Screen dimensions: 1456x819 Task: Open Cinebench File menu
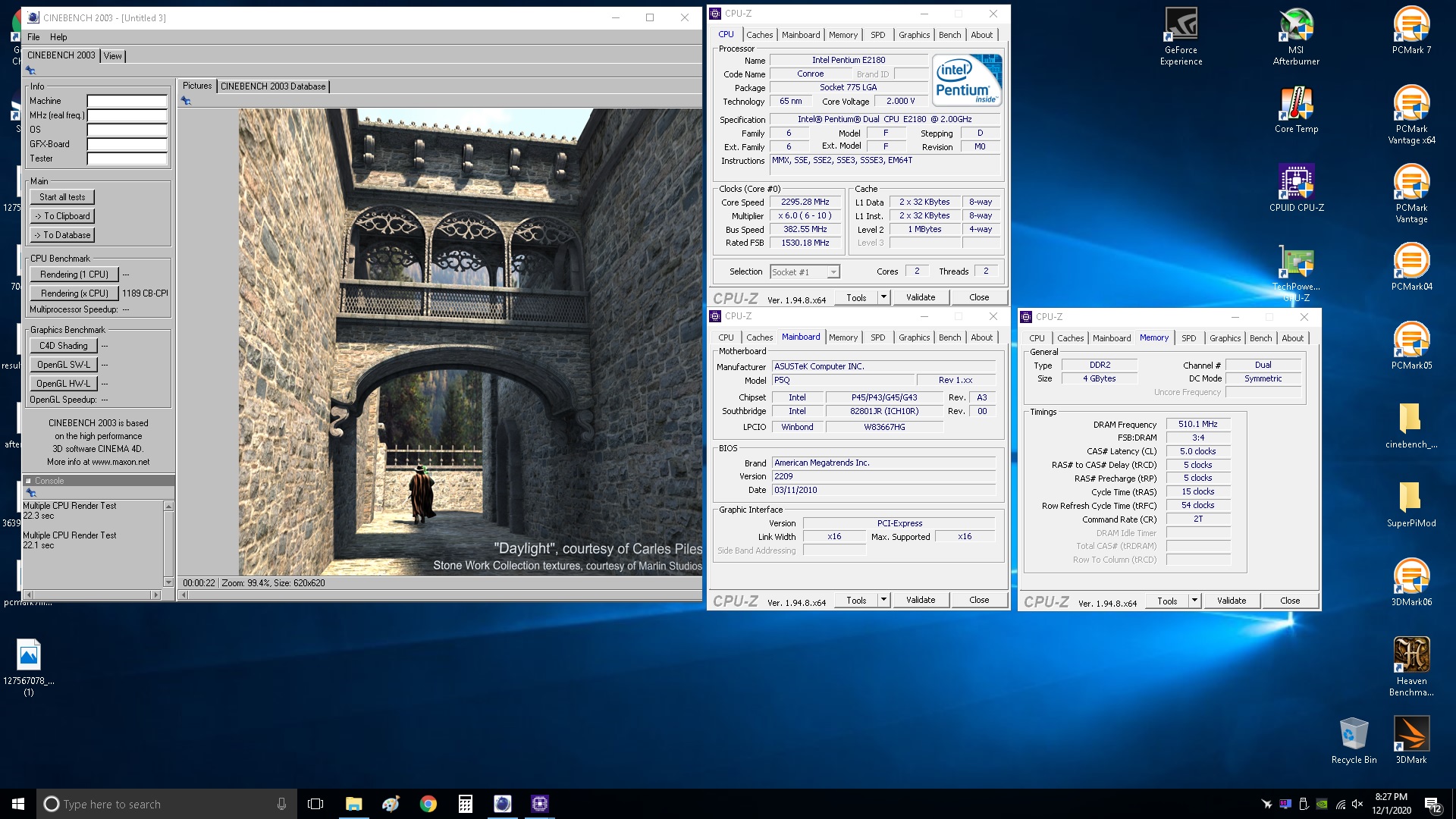[x=33, y=36]
